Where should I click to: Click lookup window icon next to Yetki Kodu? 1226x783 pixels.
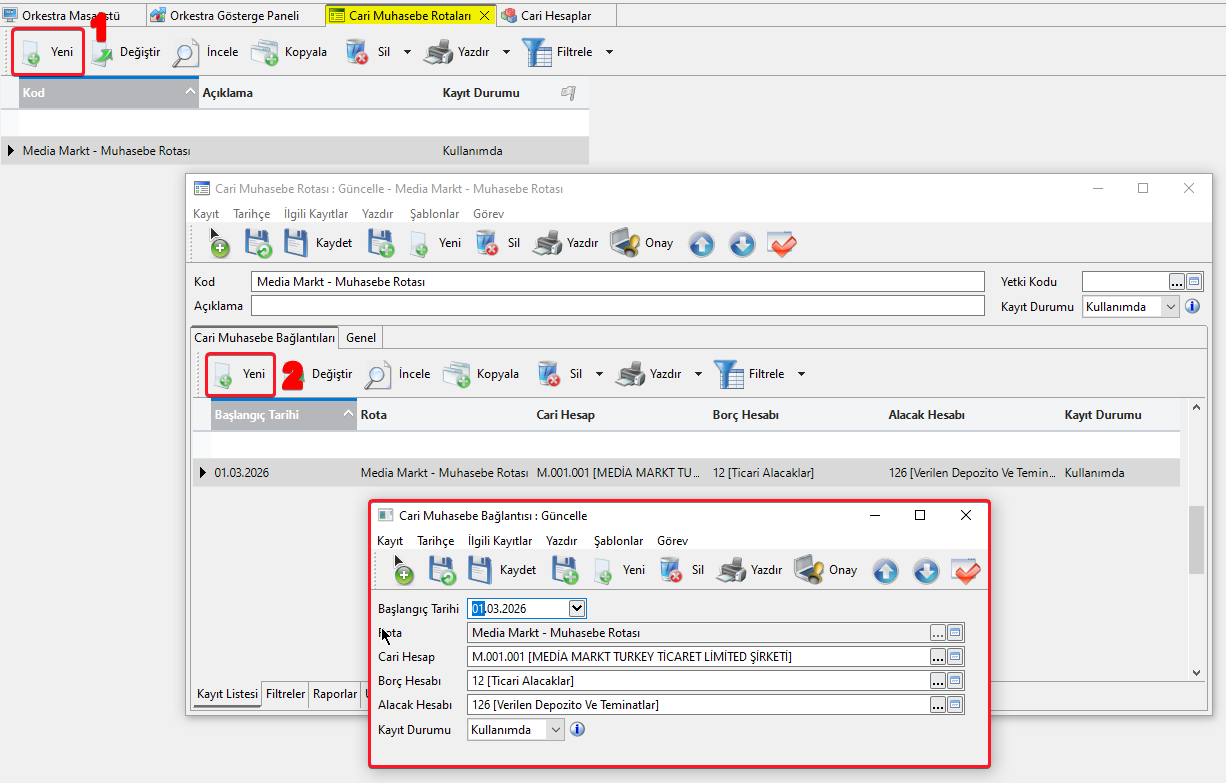pos(1194,282)
